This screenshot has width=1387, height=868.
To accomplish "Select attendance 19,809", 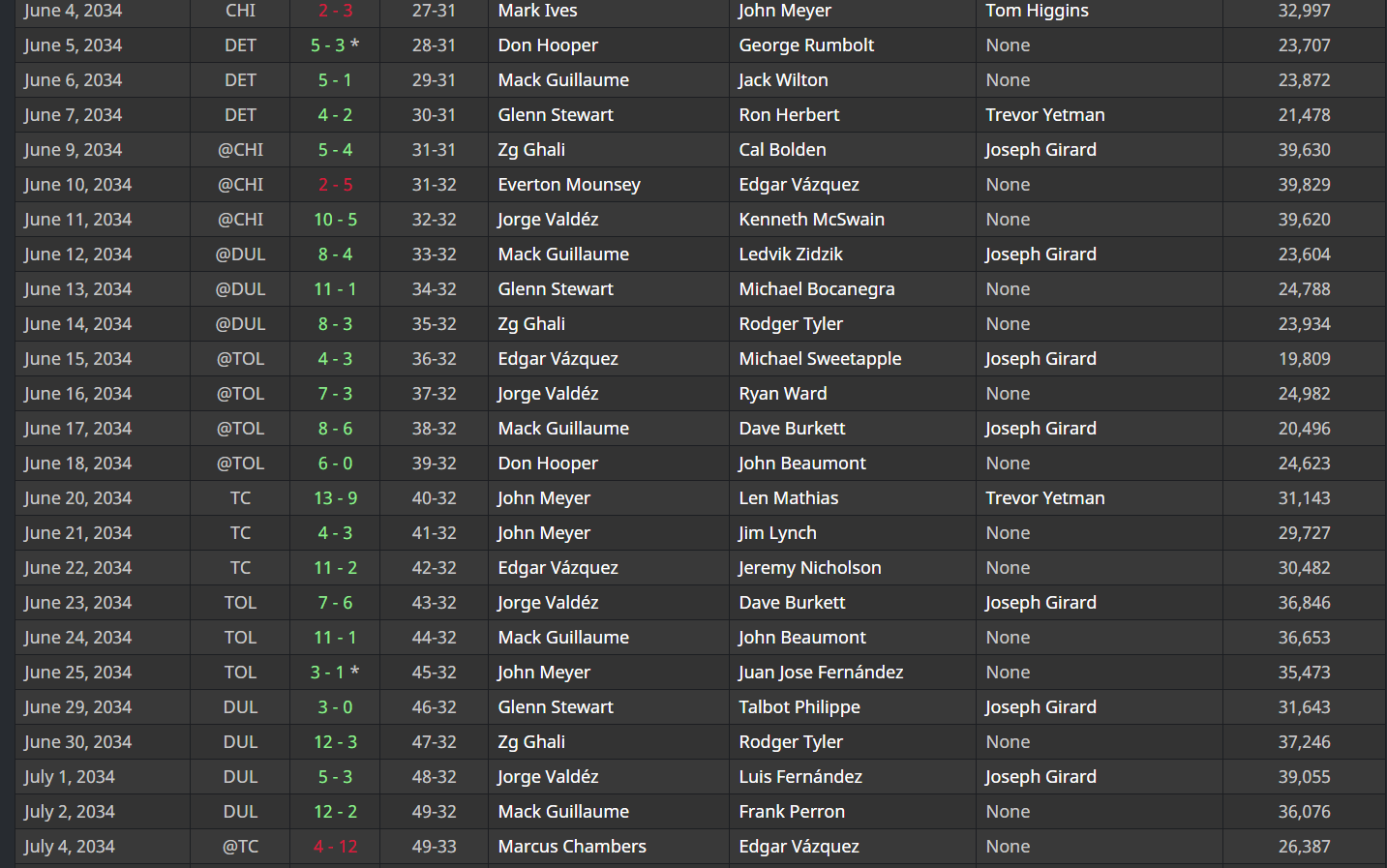I will pos(1304,359).
